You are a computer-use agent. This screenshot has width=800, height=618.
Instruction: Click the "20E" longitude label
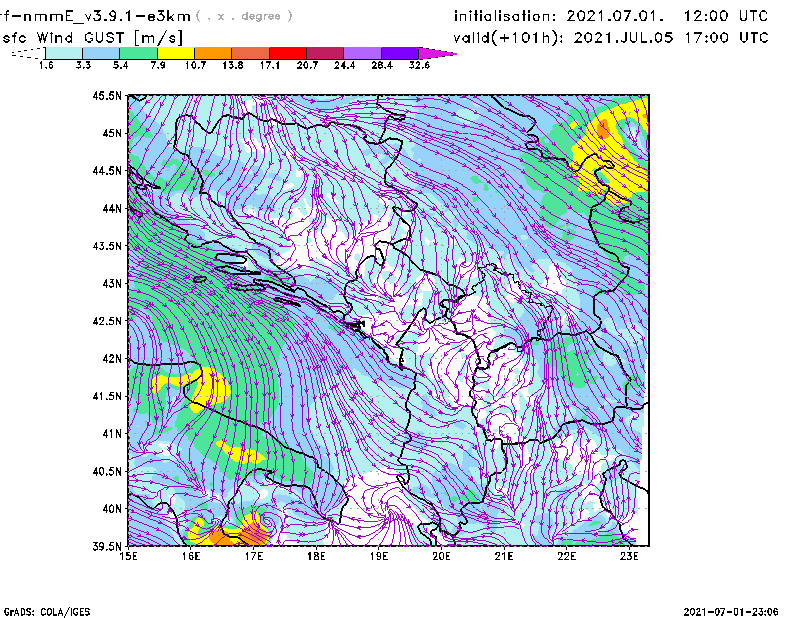[x=441, y=556]
